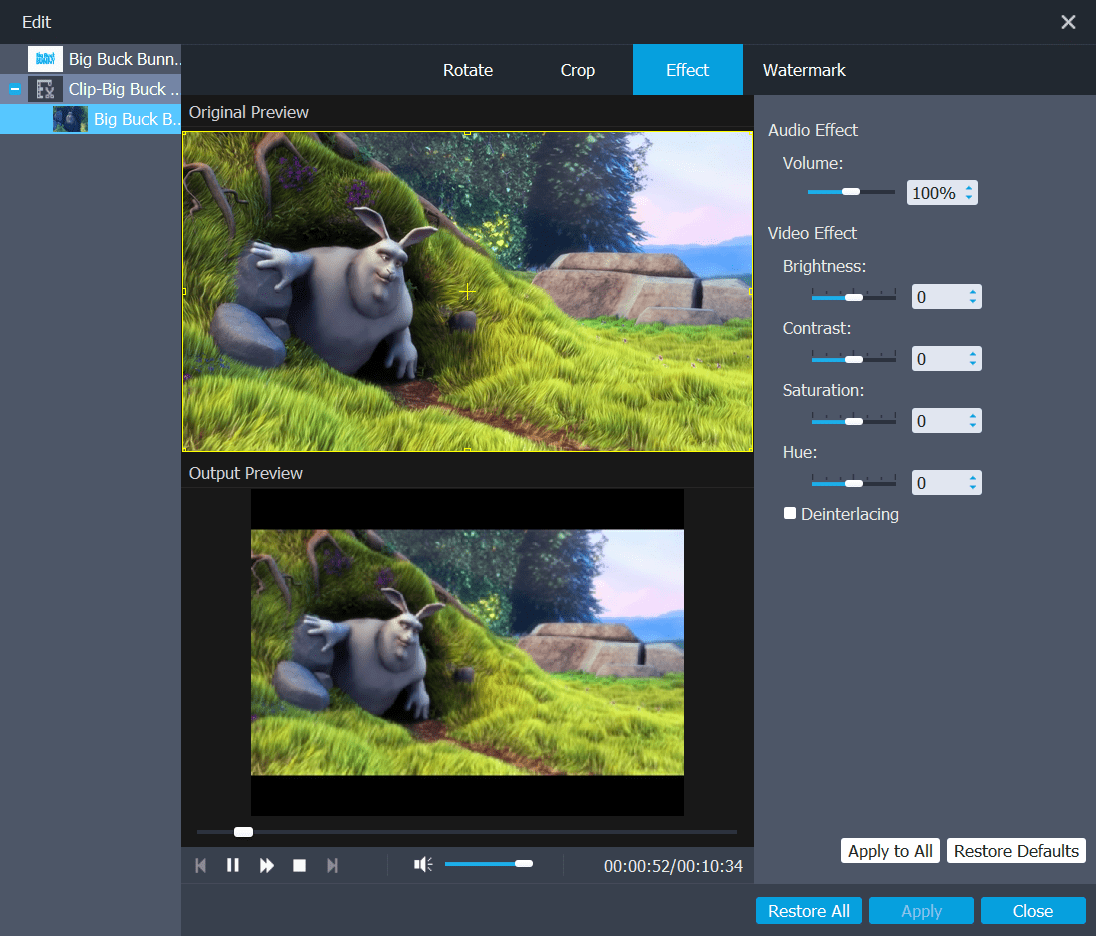Select 'Clip-Big Buck ..' tree row text
This screenshot has height=936, width=1096.
pyautogui.click(x=124, y=89)
